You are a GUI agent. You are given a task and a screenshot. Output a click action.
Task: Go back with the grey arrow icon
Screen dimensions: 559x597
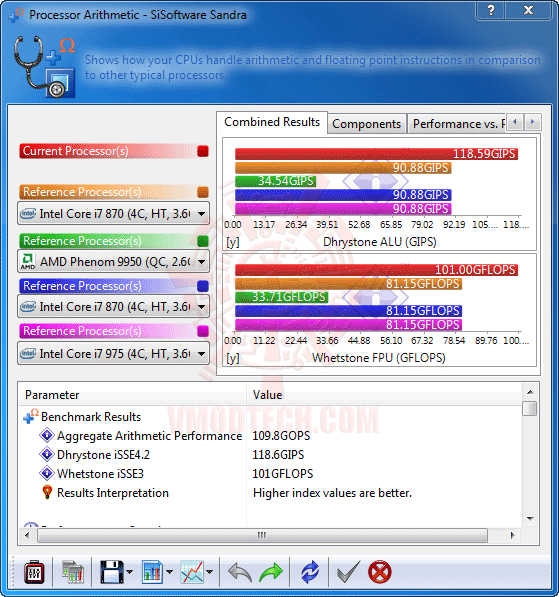pyautogui.click(x=240, y=572)
